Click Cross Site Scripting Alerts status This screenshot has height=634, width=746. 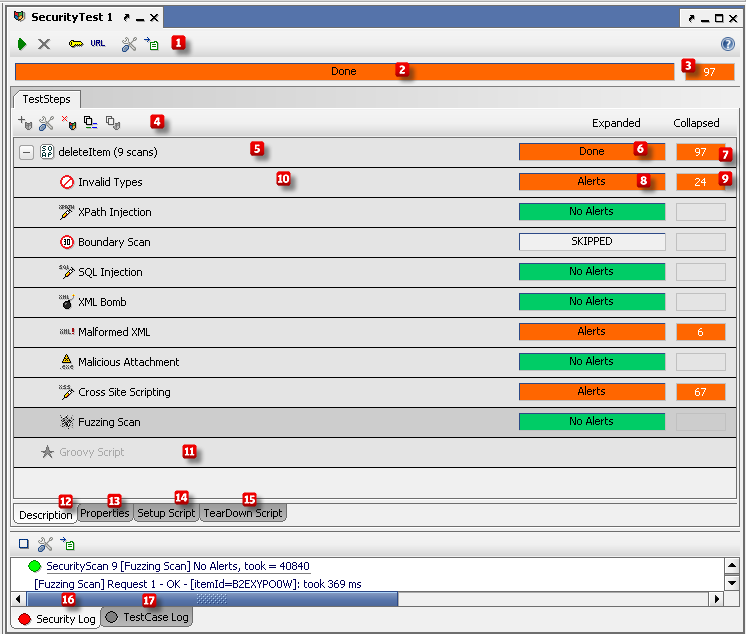[592, 391]
